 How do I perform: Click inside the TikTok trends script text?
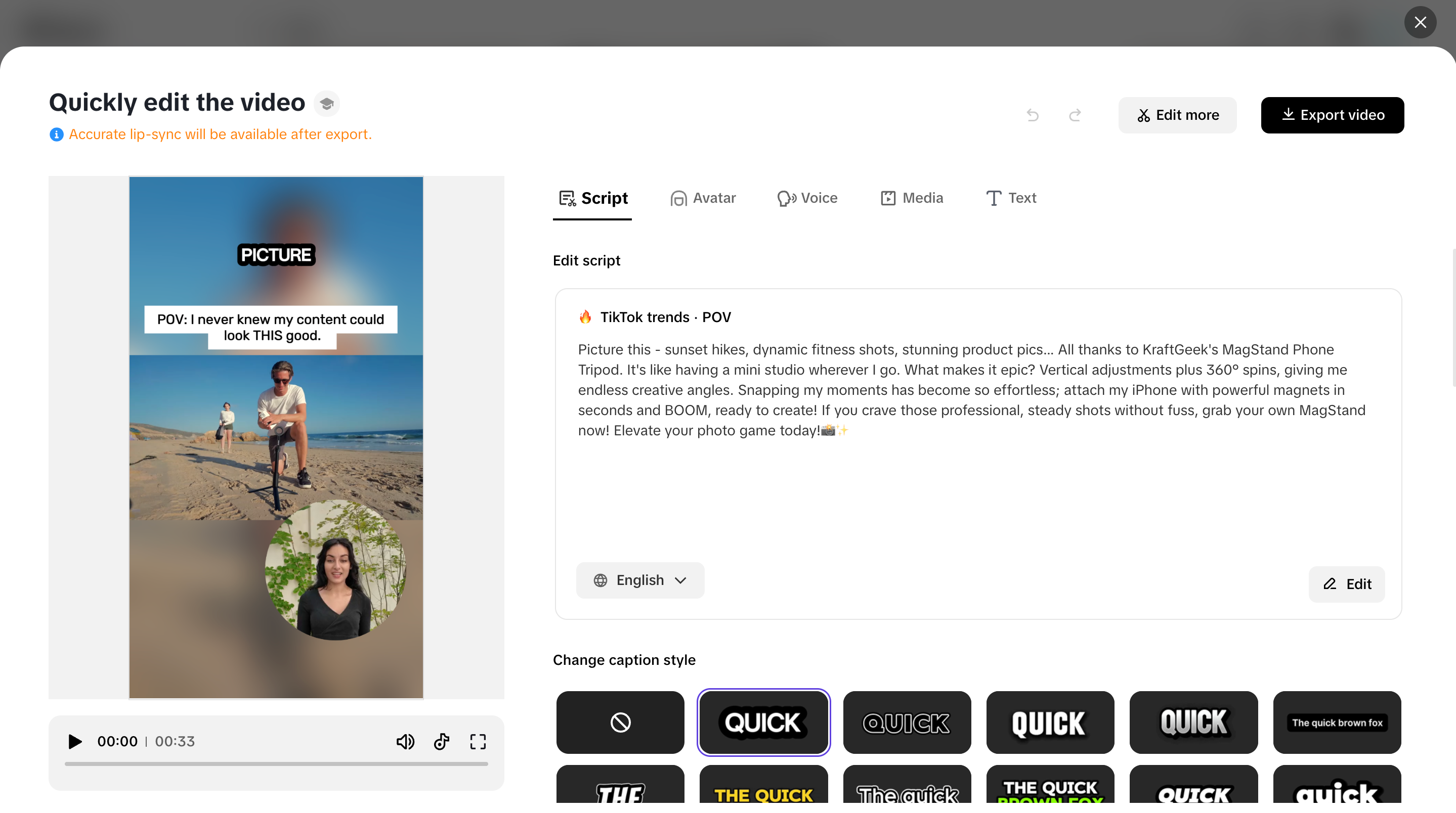[961, 390]
